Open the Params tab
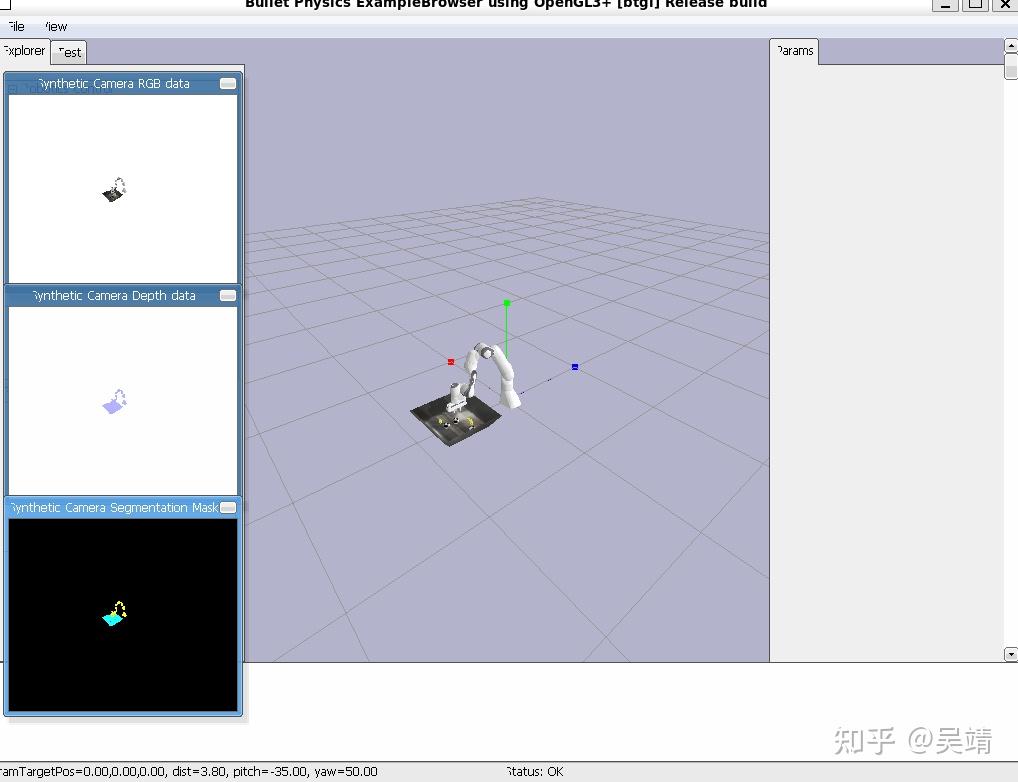 point(793,50)
